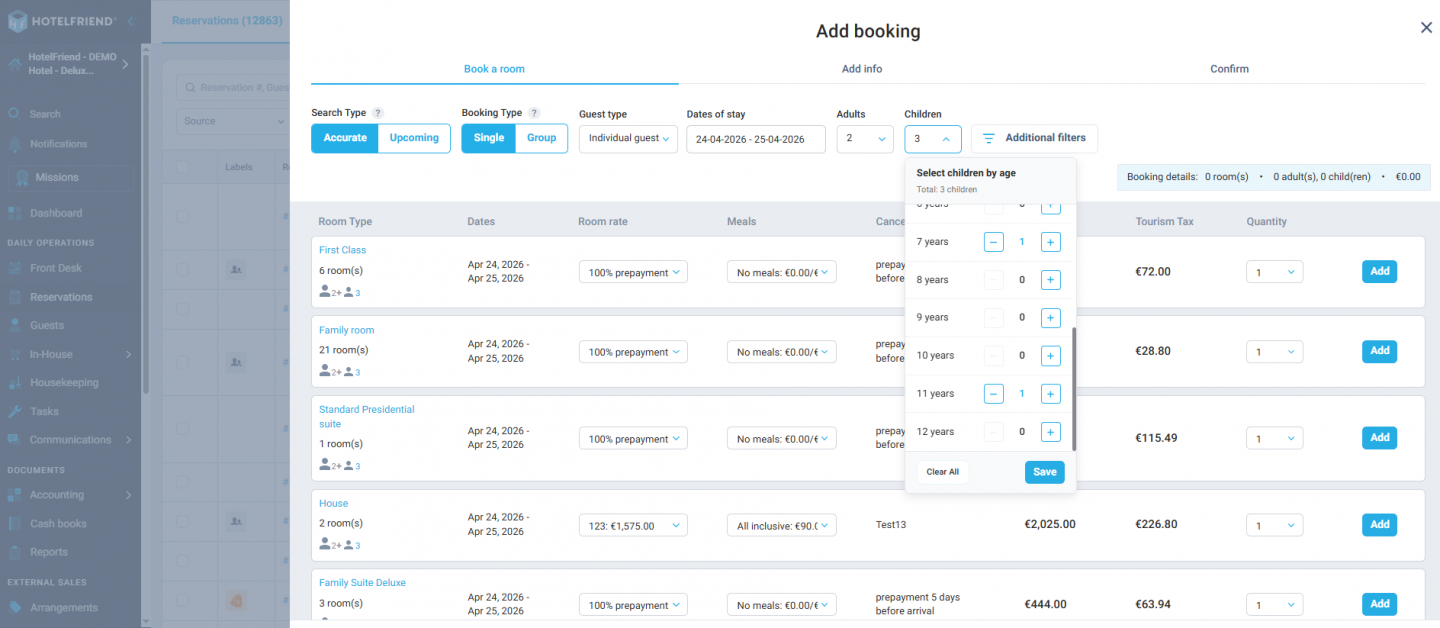The height and width of the screenshot is (628, 1440).
Task: Enable Upcoming search type
Action: click(x=413, y=138)
